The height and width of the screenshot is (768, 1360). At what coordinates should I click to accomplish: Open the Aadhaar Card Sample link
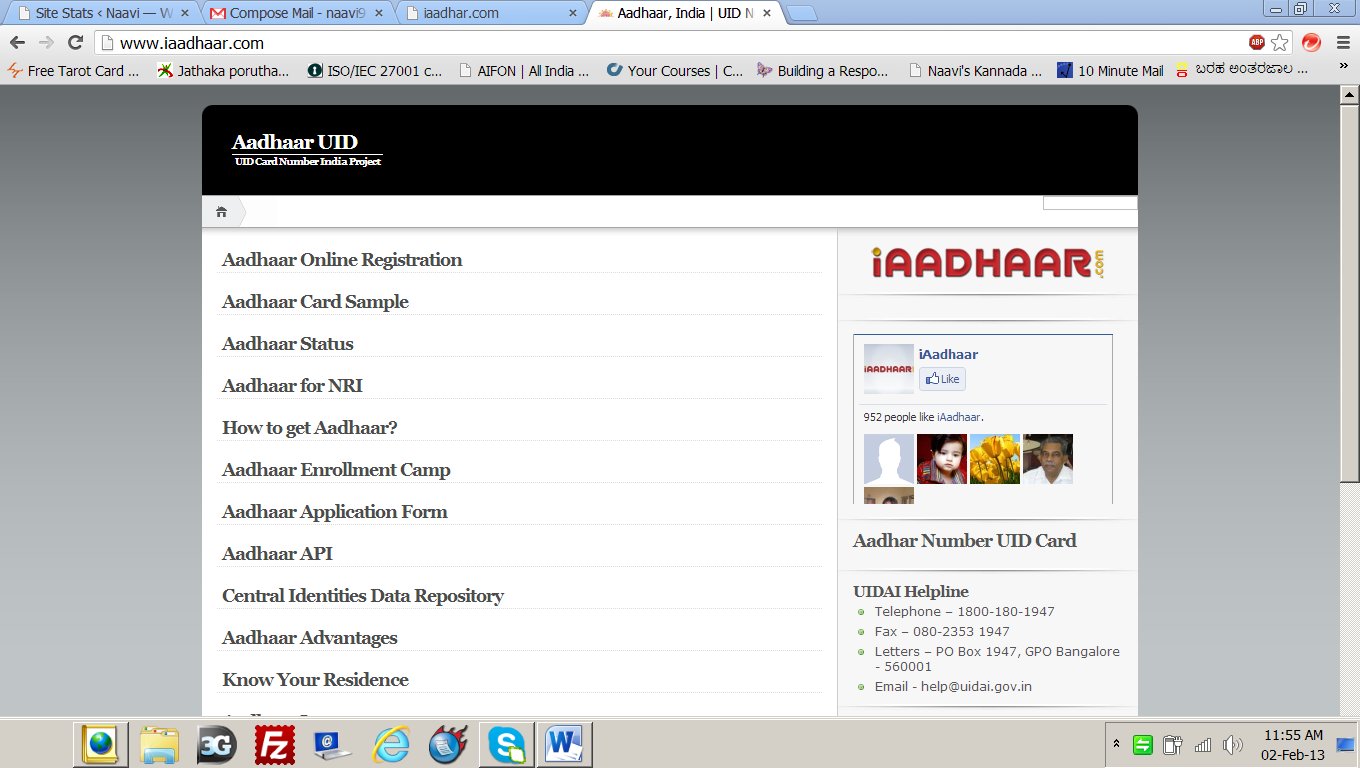pos(315,302)
